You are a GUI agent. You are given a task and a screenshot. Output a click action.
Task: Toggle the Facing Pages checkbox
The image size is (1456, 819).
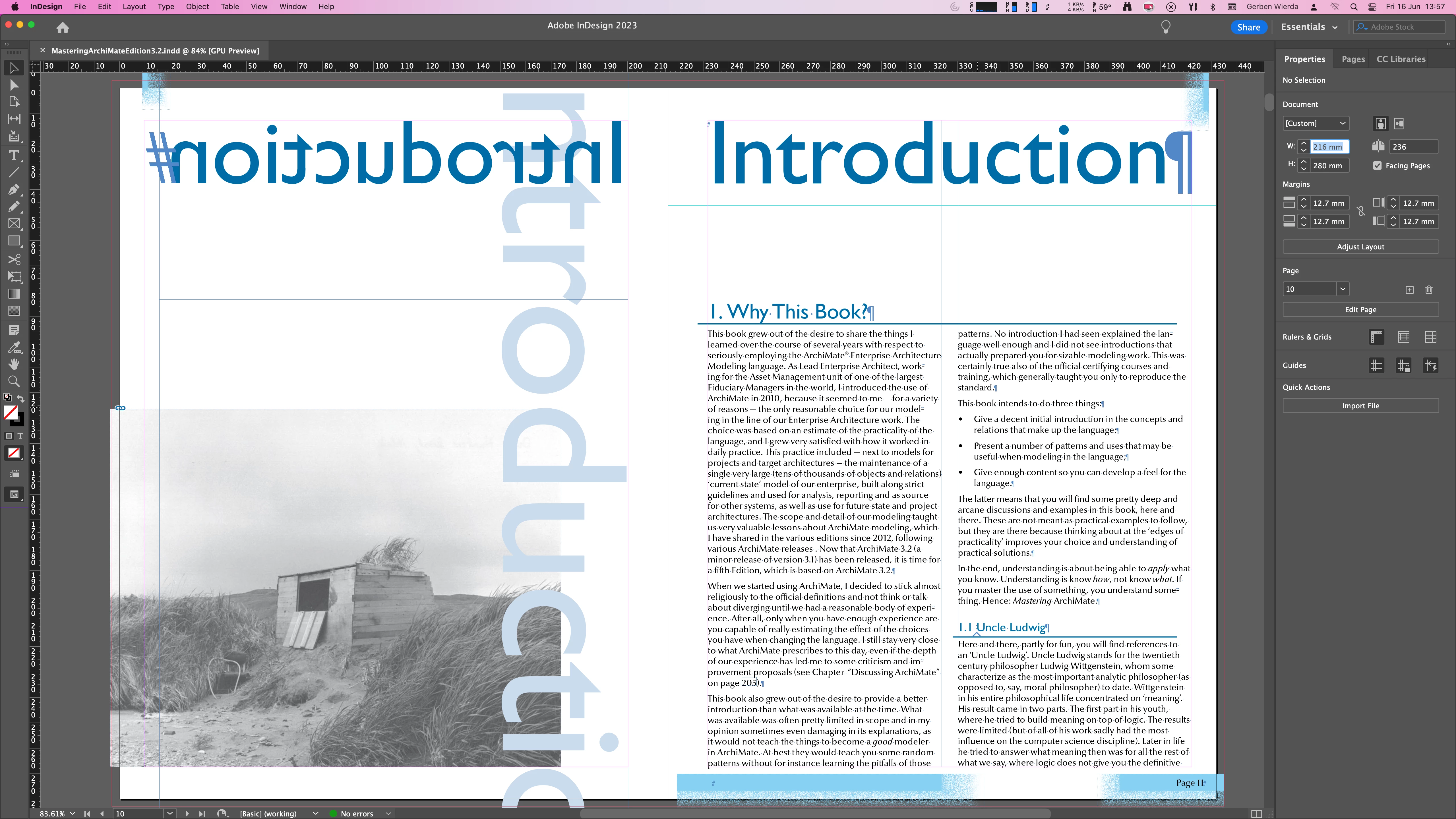[1378, 166]
